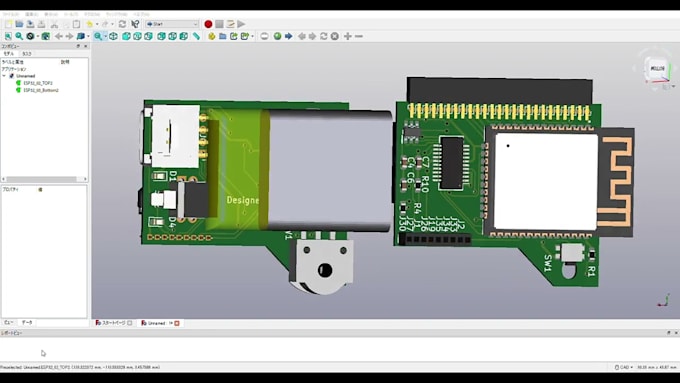Collapse the Unnamed document tree node
This screenshot has height=383, width=680.
pos(4,76)
